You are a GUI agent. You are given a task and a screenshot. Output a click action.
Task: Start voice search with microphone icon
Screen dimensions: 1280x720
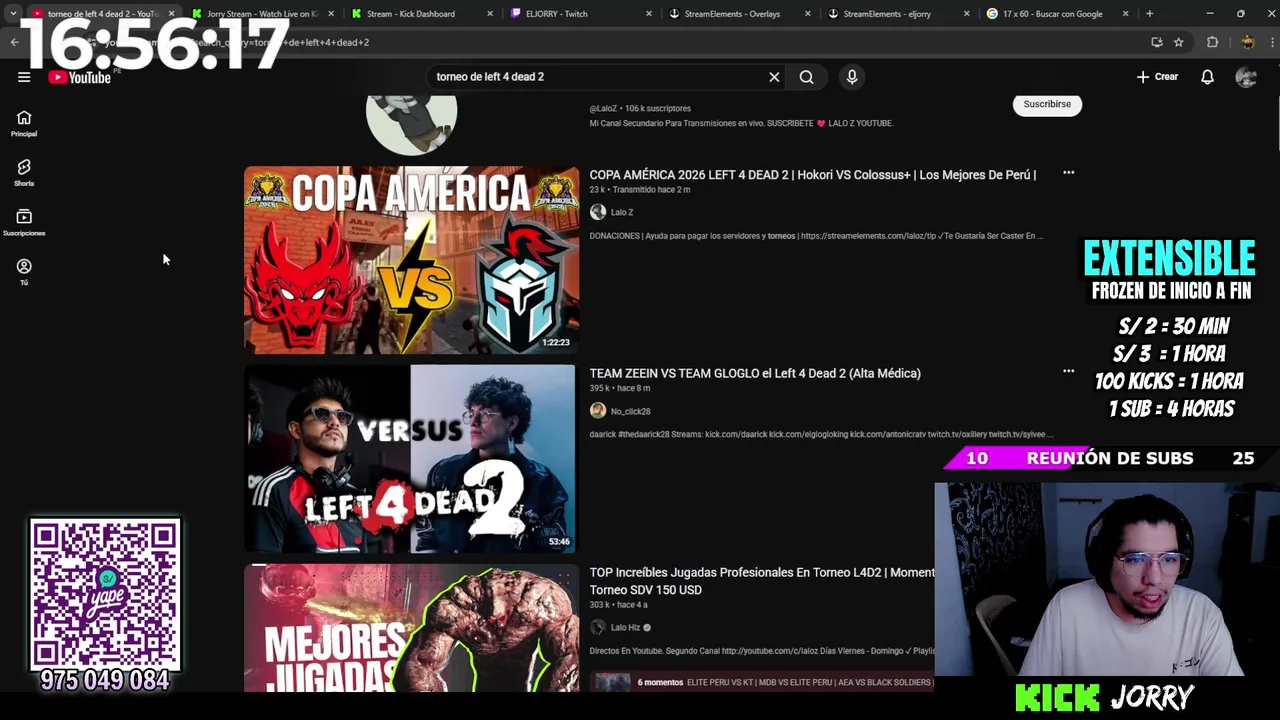pyautogui.click(x=852, y=77)
